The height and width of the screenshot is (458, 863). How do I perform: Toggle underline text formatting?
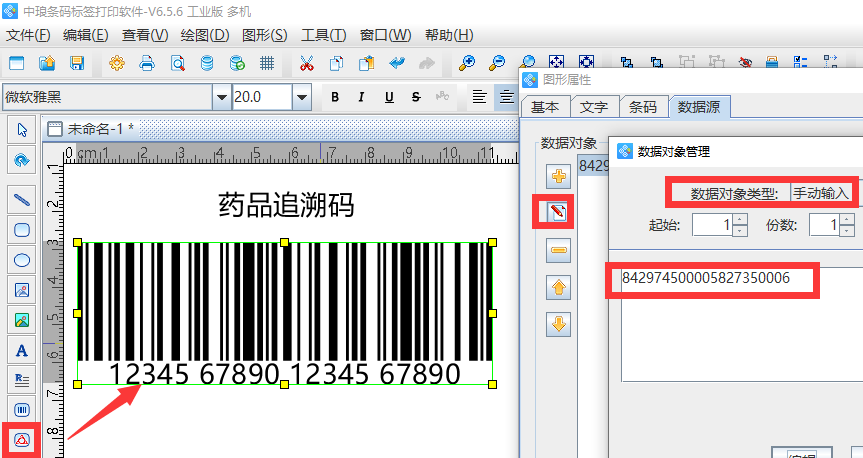(389, 97)
